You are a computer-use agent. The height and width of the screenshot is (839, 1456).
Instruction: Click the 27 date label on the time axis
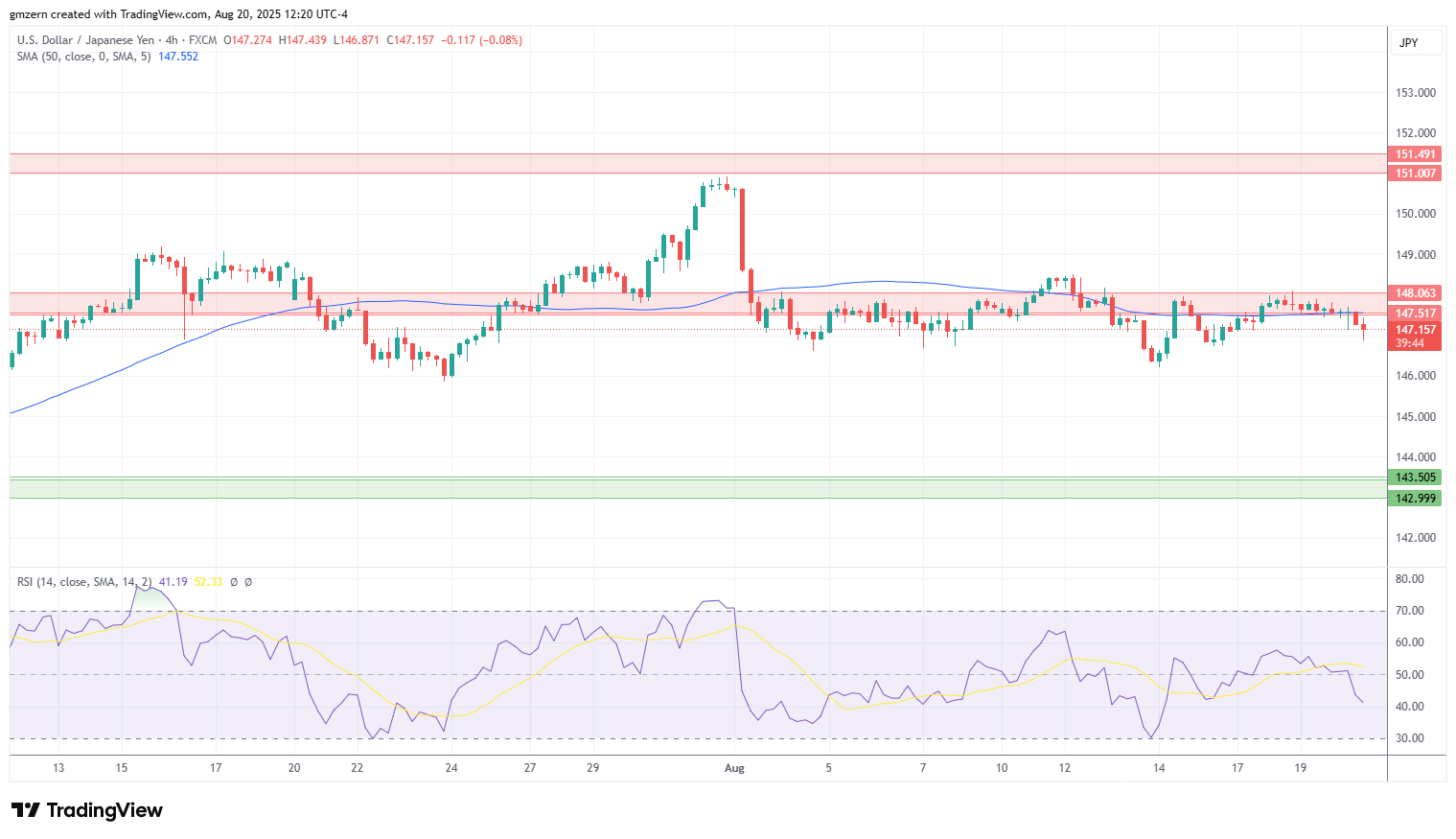[x=530, y=768]
